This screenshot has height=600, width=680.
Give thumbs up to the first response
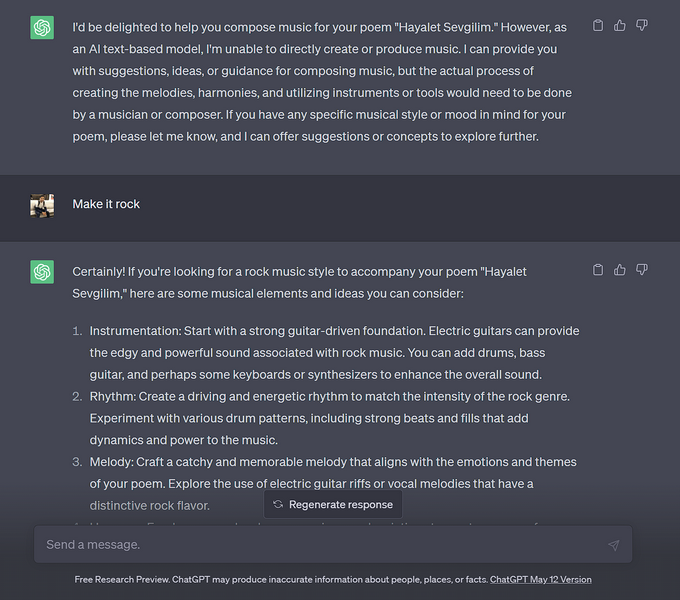[620, 25]
